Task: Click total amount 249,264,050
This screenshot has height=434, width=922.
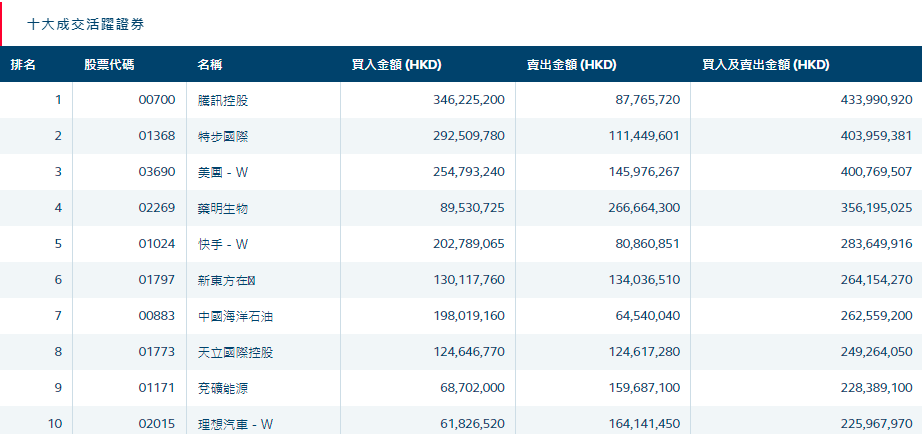Action: [x=877, y=352]
